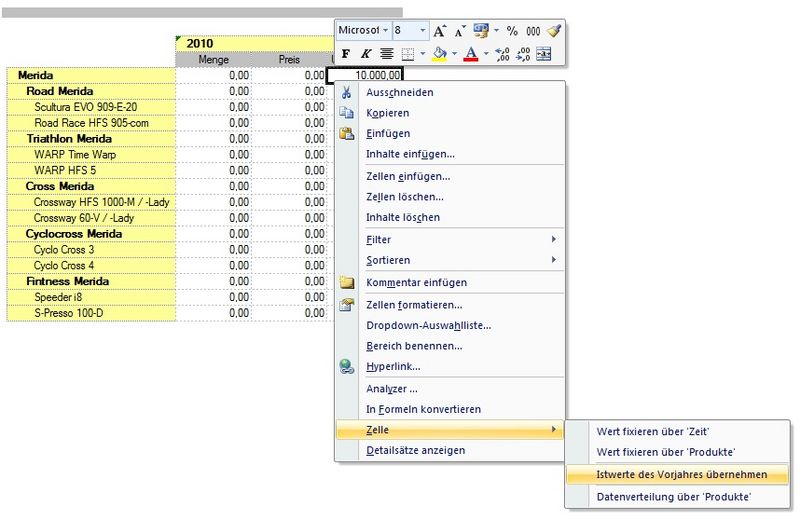
Task: Select the Cyclocross Merida row
Action: pyautogui.click(x=91, y=233)
